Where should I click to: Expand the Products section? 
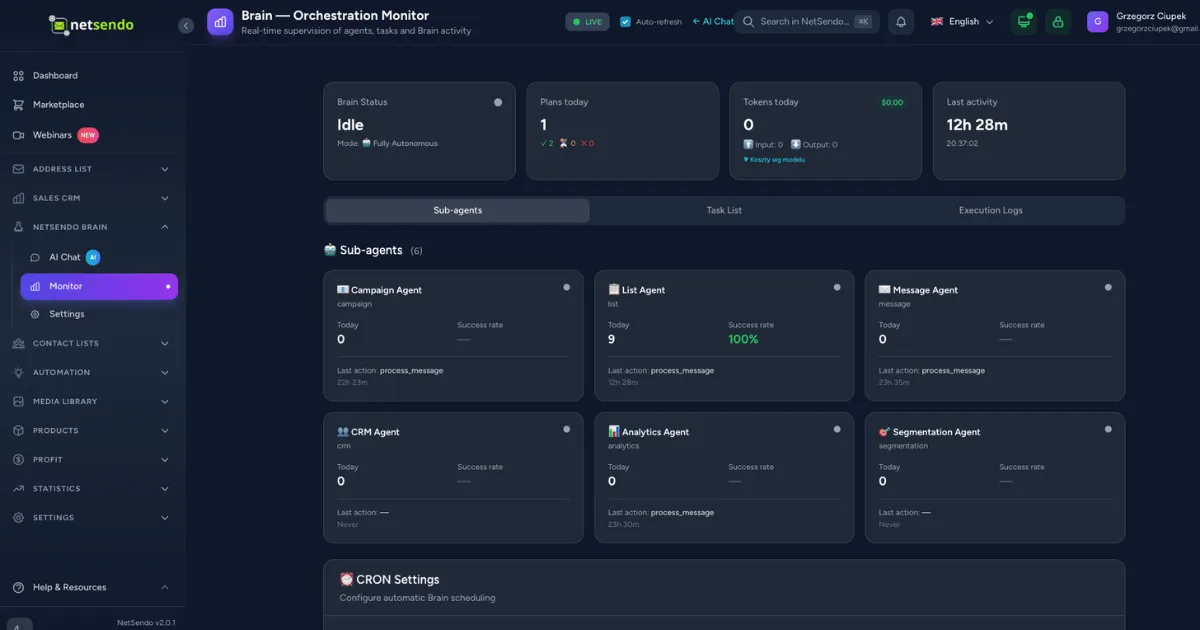pyautogui.click(x=93, y=430)
